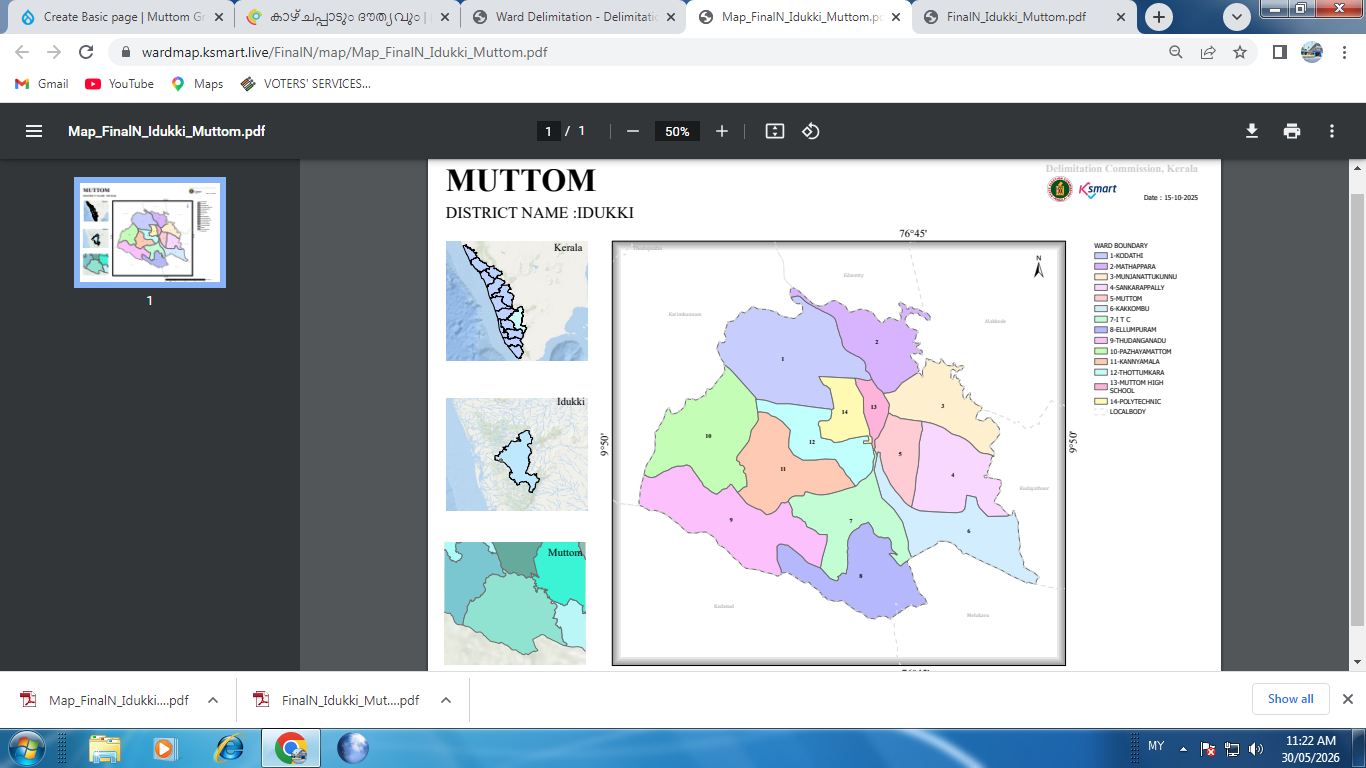The height and width of the screenshot is (768, 1366).
Task: Share this page from the address bar
Action: coord(1208,52)
